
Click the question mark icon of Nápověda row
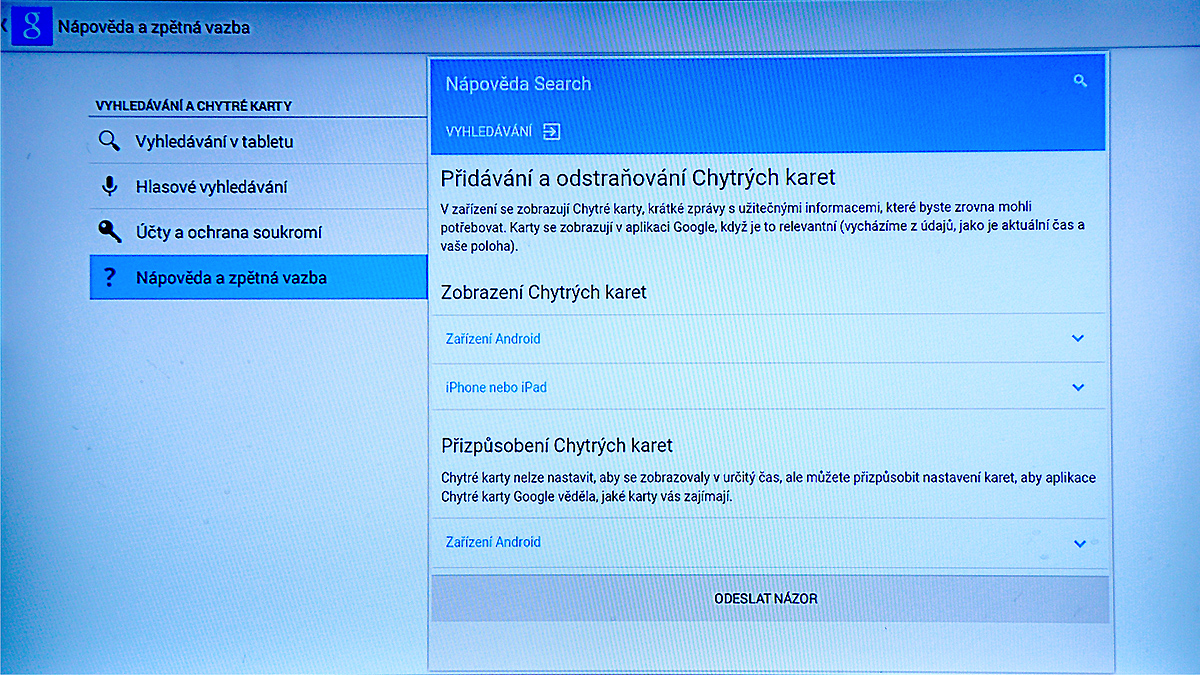(x=110, y=278)
